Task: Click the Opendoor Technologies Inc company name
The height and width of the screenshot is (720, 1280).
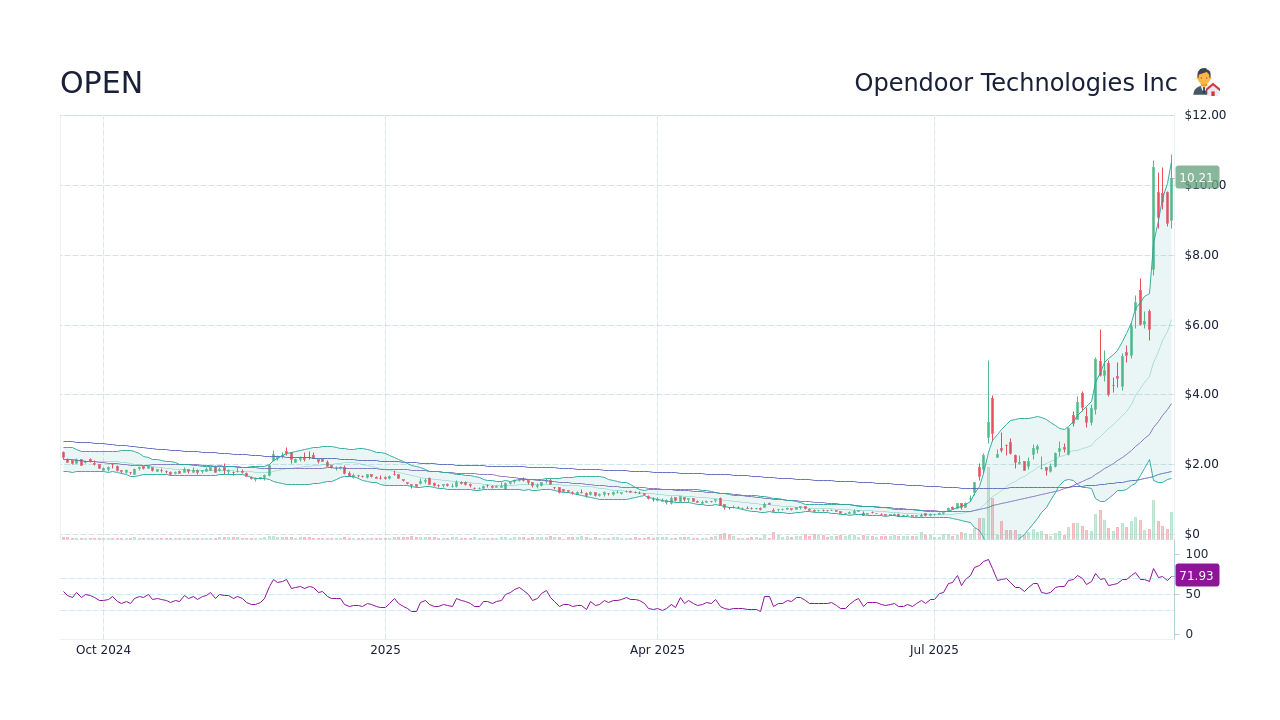Action: click(1015, 83)
